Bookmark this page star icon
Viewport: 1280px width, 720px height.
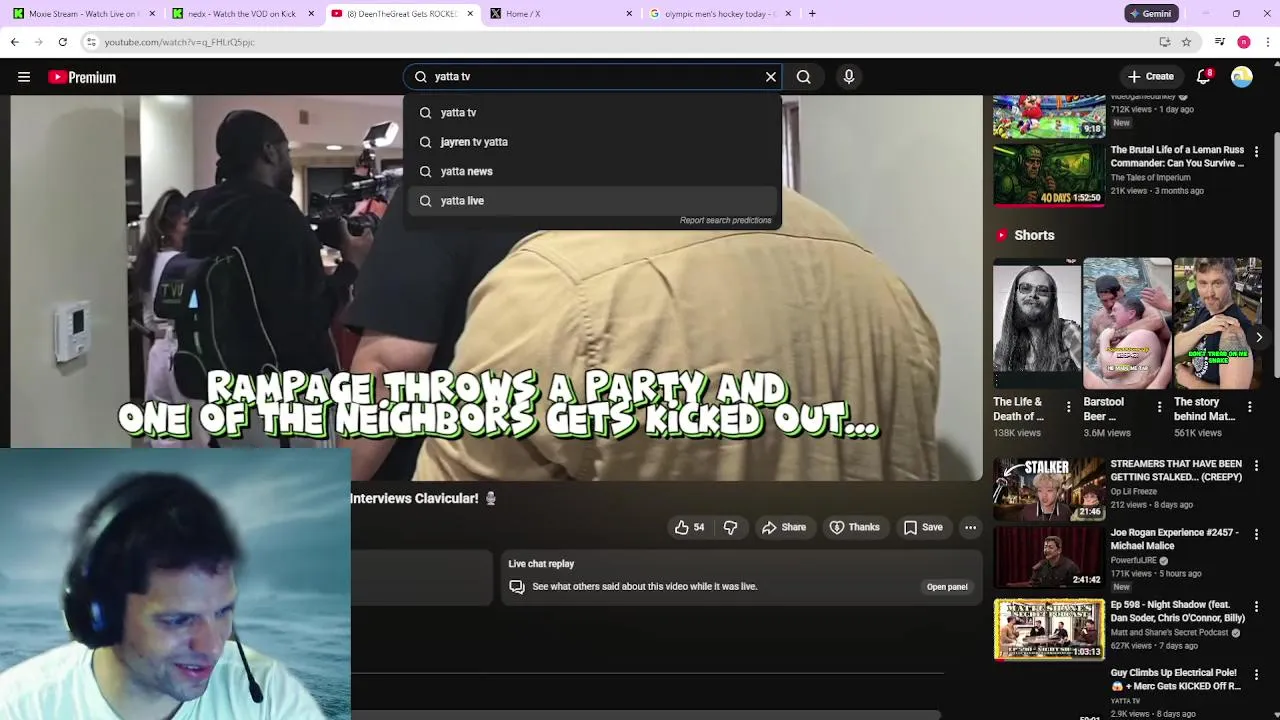coord(1186,42)
